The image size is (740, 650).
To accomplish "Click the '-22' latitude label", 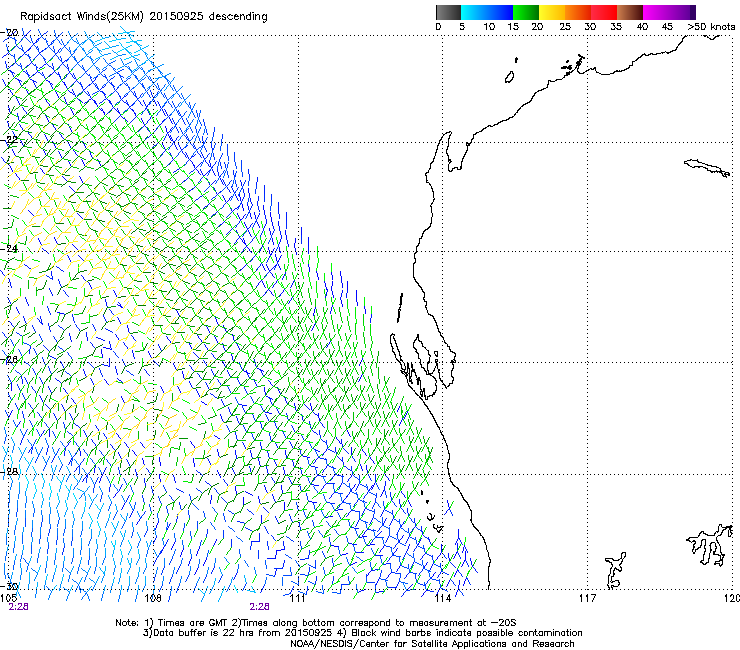I will (10, 140).
